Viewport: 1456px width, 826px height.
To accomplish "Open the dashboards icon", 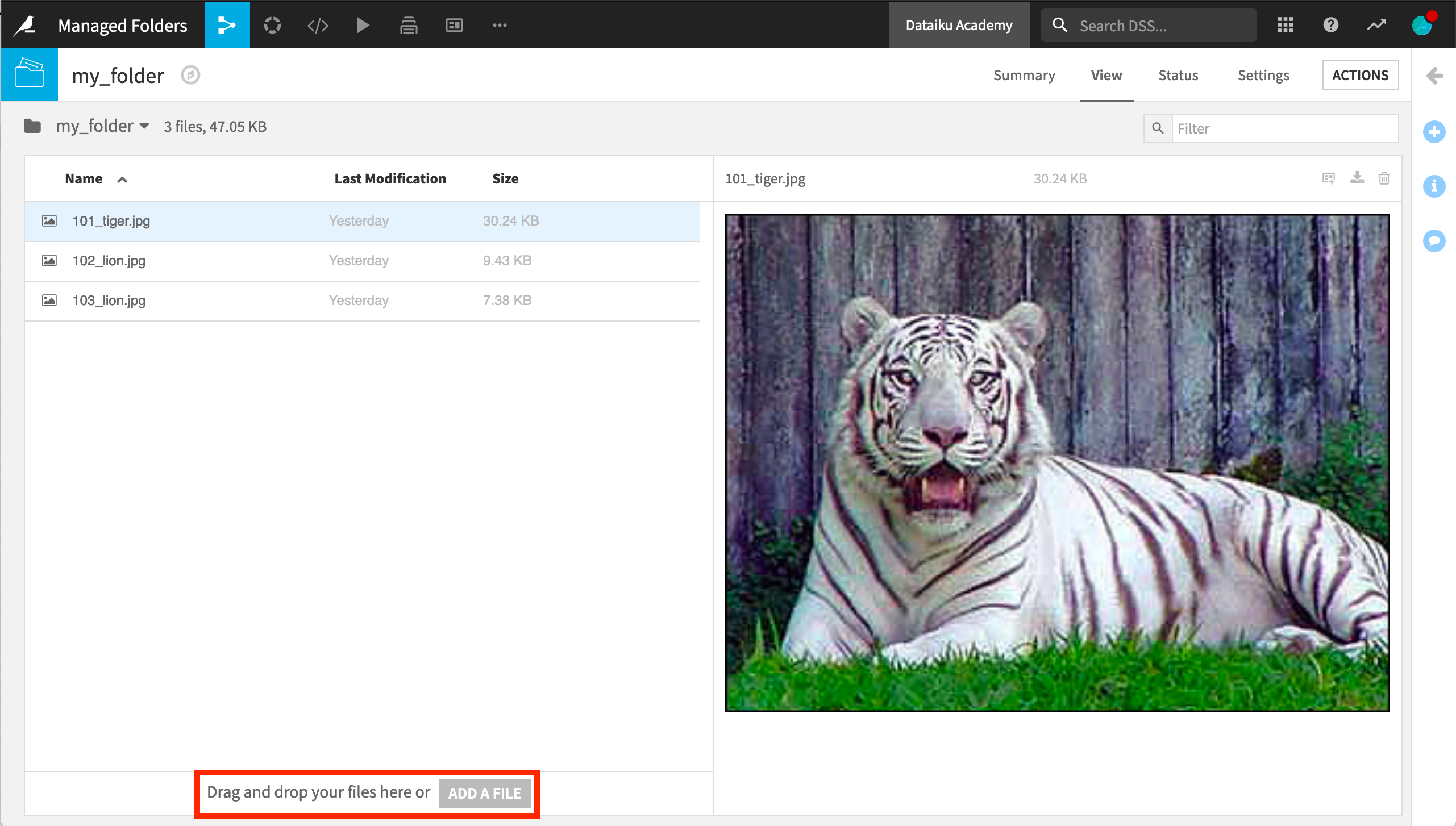I will 454,24.
